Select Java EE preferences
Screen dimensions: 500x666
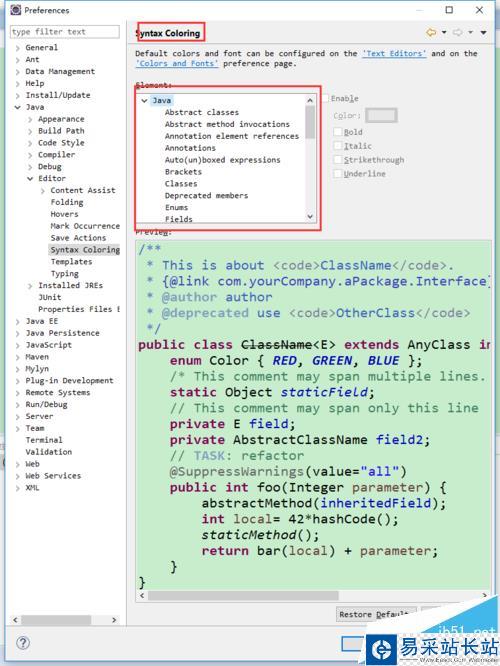click(x=42, y=321)
